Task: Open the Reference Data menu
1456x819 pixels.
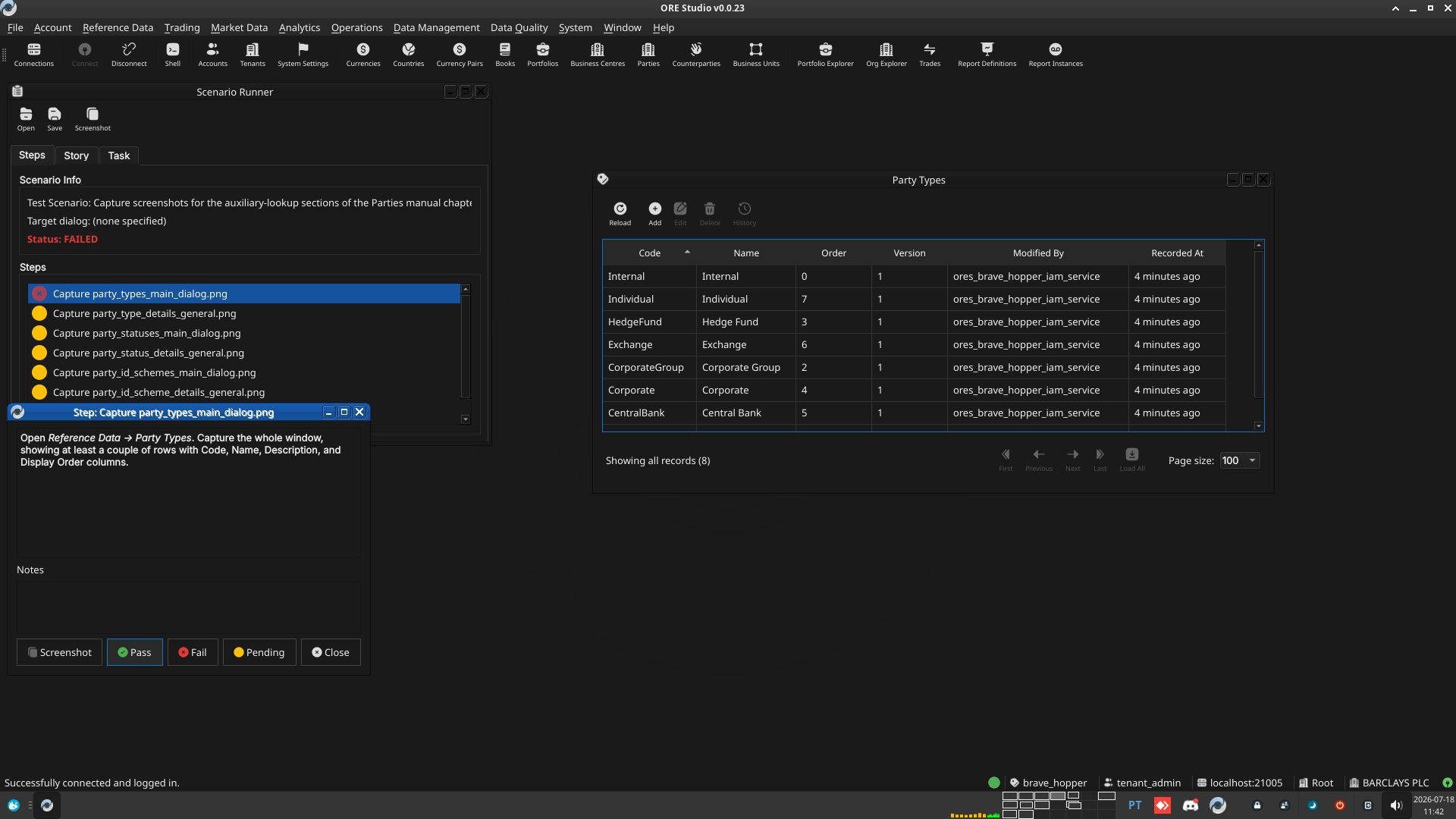Action: [x=118, y=27]
